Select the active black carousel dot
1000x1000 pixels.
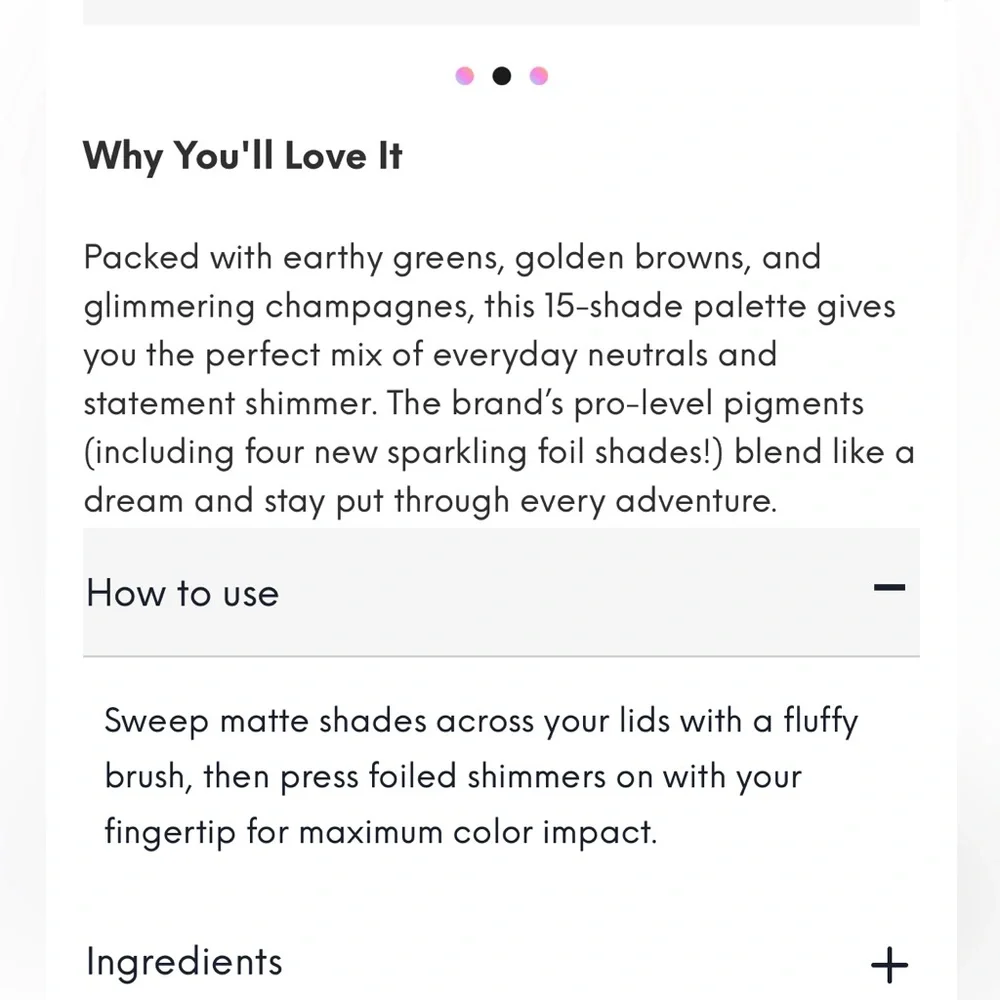click(x=502, y=76)
